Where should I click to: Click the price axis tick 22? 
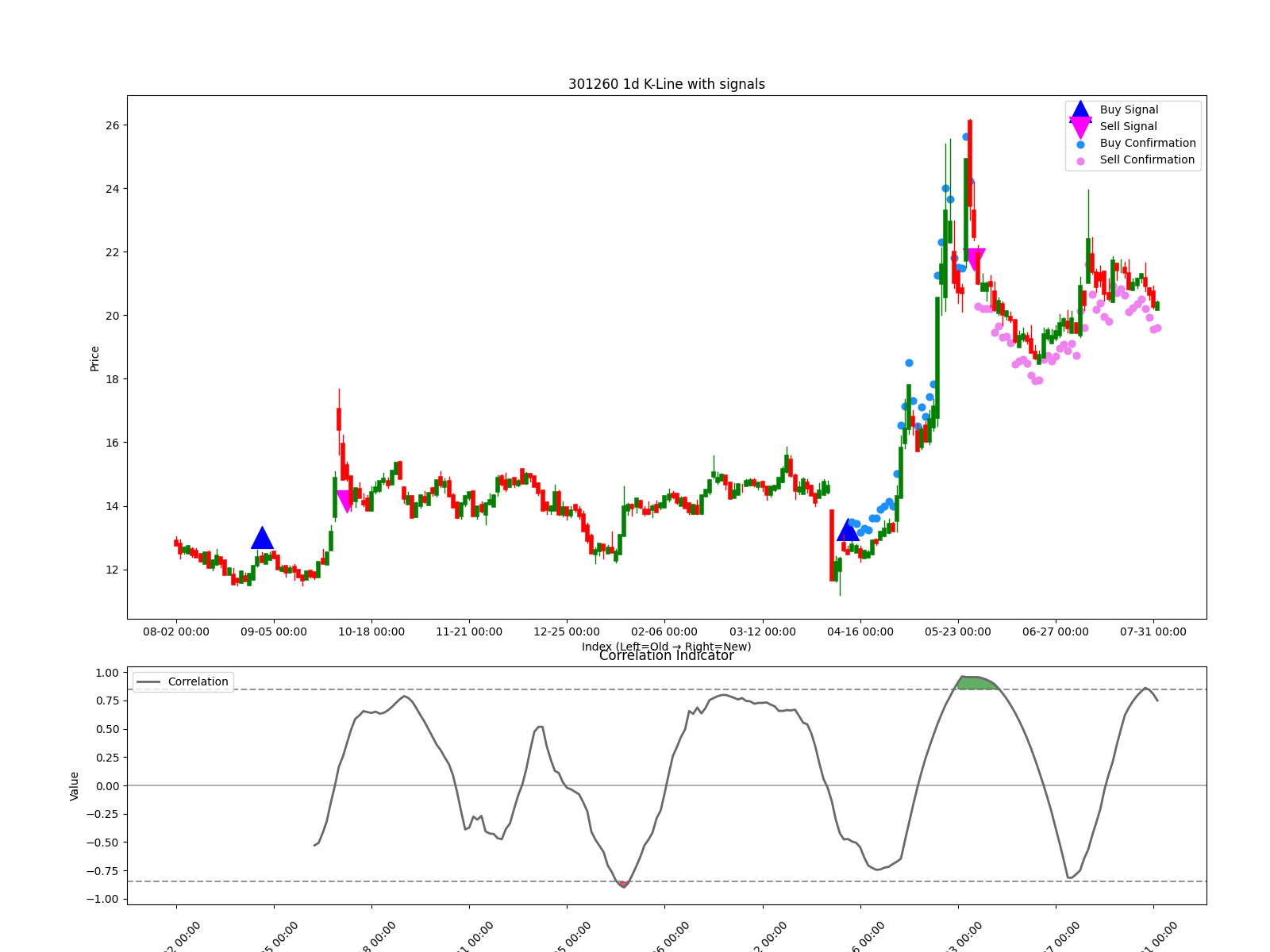pos(112,252)
